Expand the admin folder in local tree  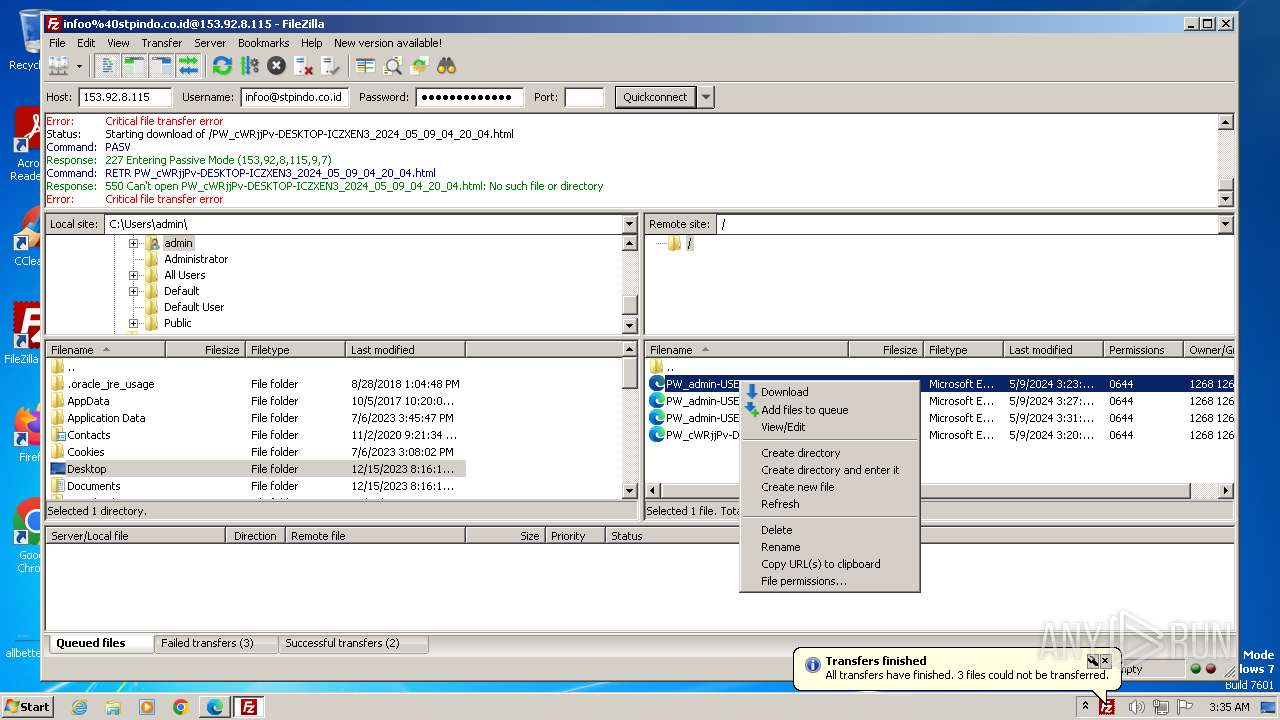pyautogui.click(x=133, y=243)
